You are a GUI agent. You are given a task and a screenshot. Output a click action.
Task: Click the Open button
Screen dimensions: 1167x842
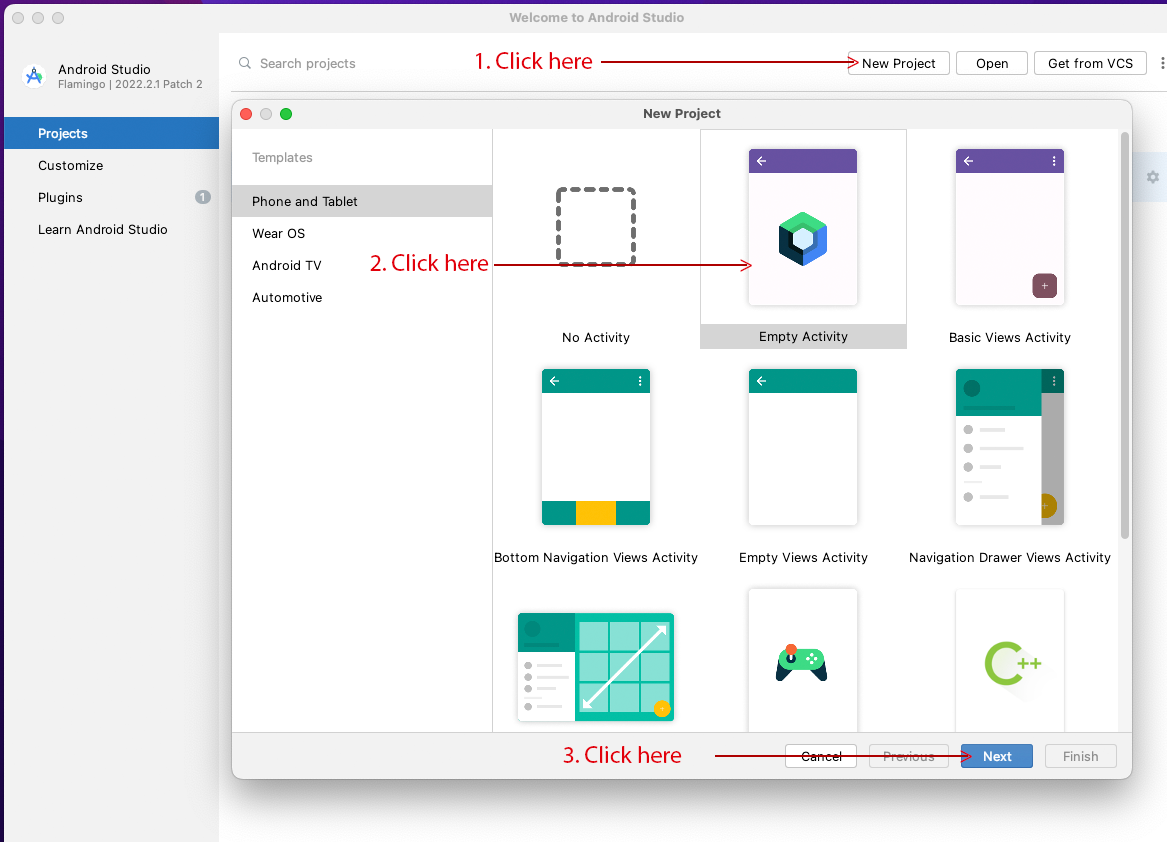coord(992,63)
